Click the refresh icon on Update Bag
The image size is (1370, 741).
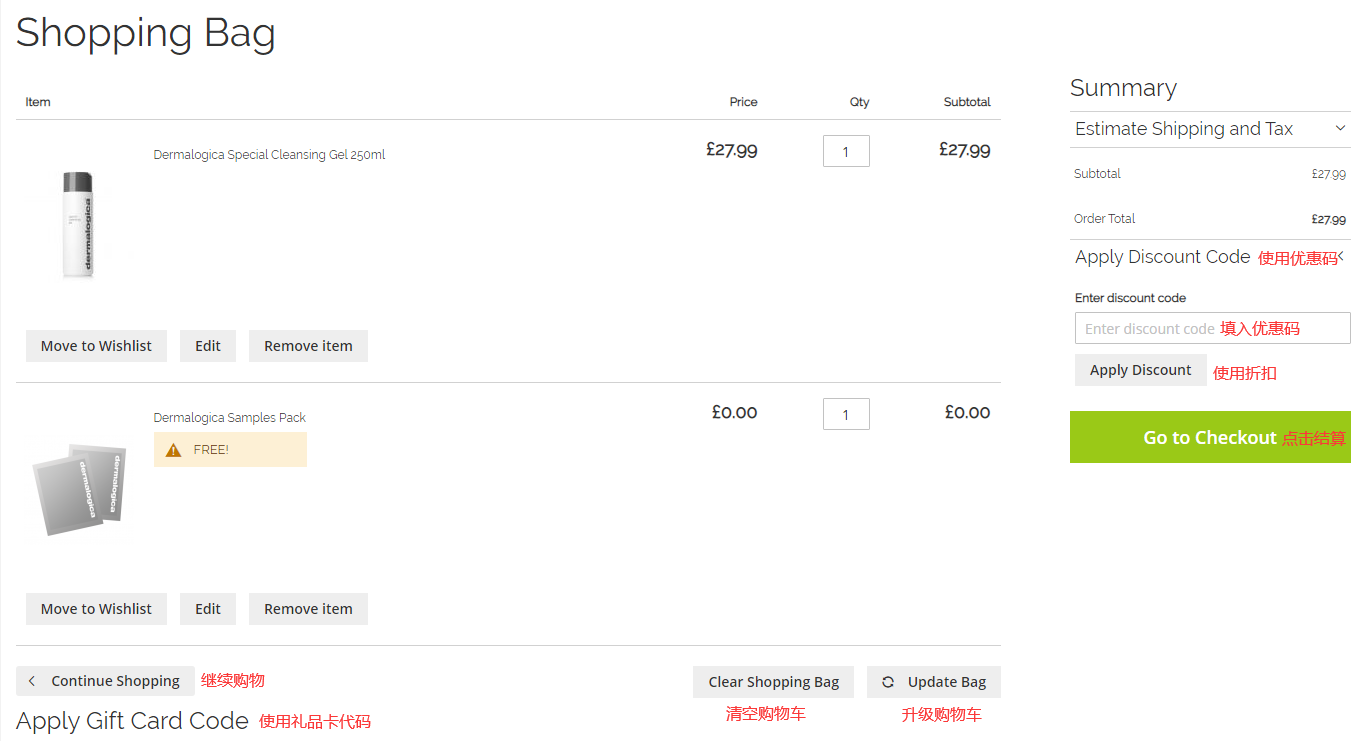click(888, 682)
